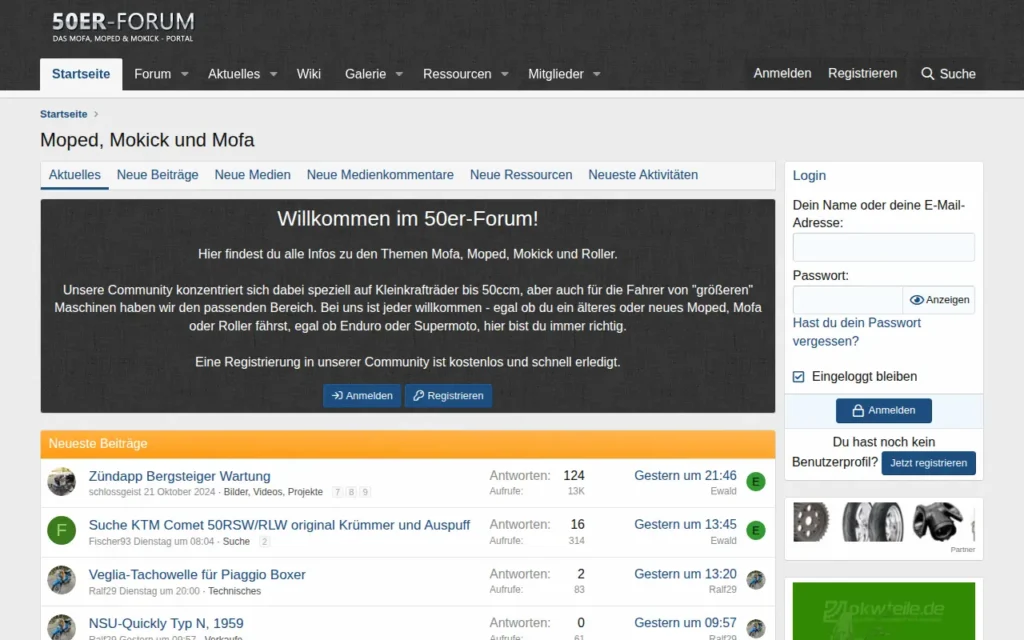
Task: Click the tires partner product image
Action: pyautogui.click(x=872, y=522)
